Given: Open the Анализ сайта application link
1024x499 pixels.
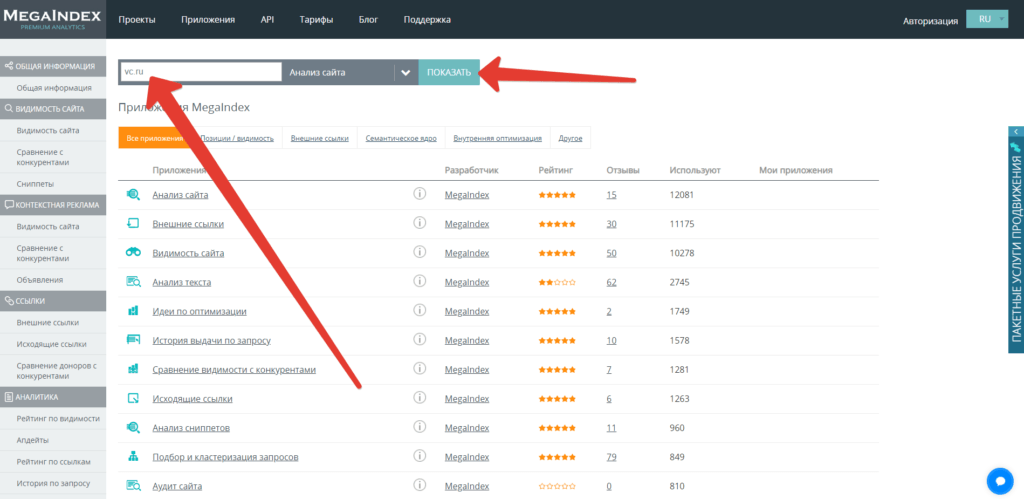Looking at the screenshot, I should pos(180,195).
